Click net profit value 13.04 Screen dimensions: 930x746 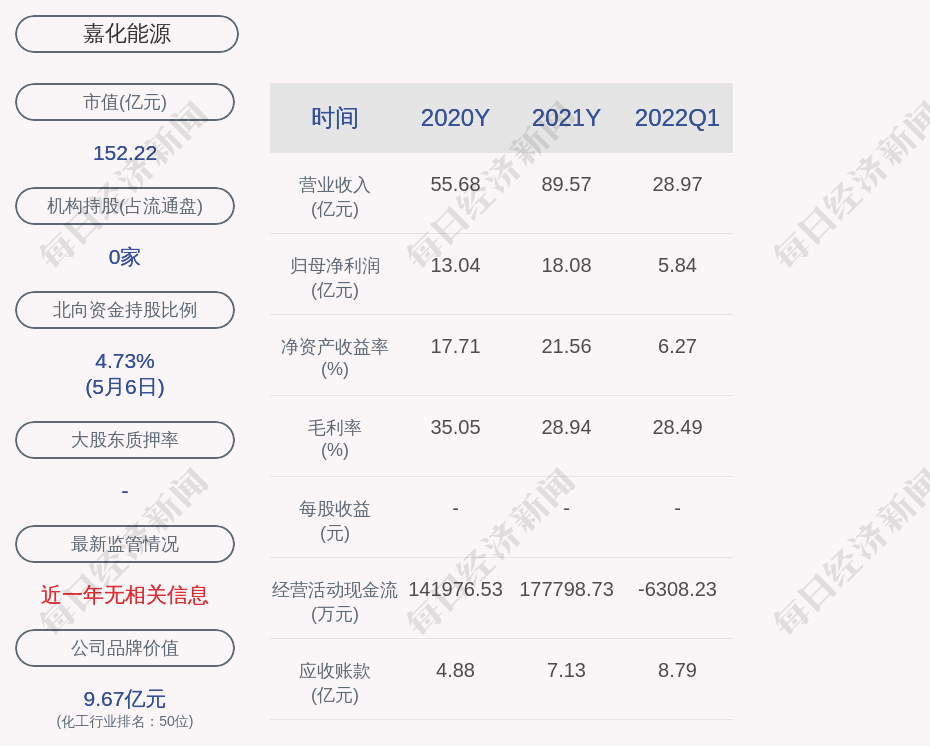[456, 265]
